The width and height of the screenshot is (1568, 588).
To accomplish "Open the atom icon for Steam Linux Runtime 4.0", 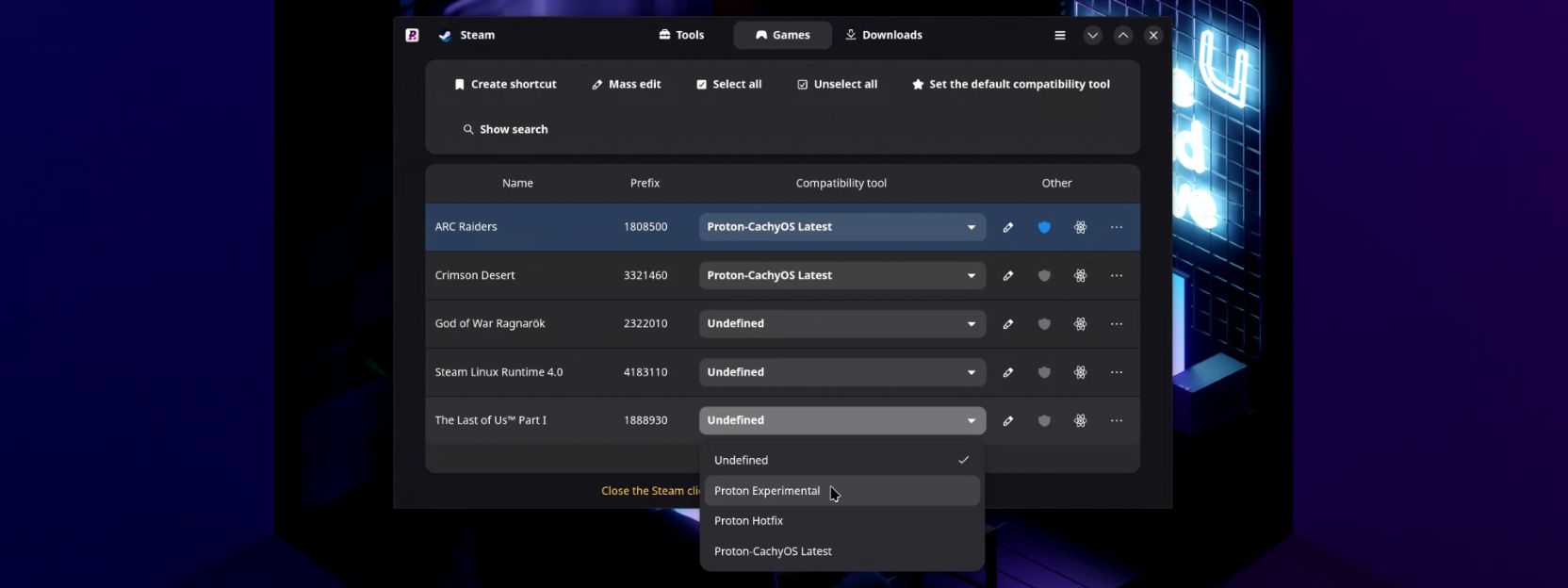I will (x=1081, y=372).
